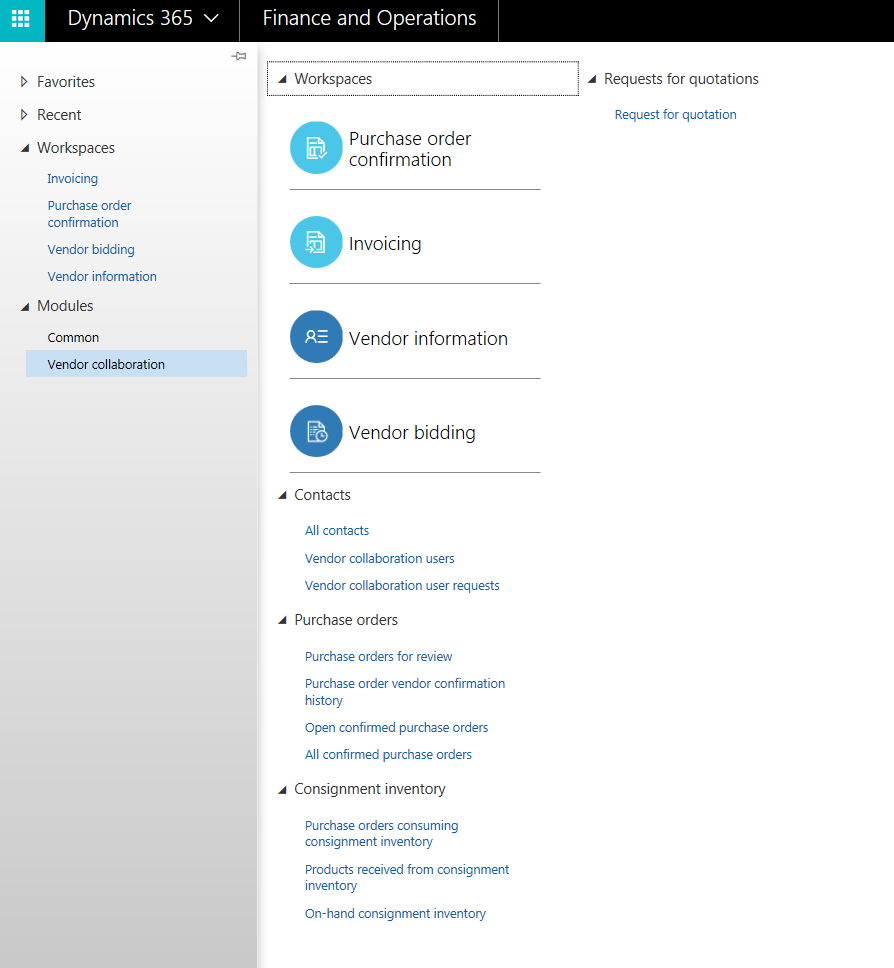The image size is (894, 968).
Task: Expand the Favorites section in sidebar
Action: (24, 82)
